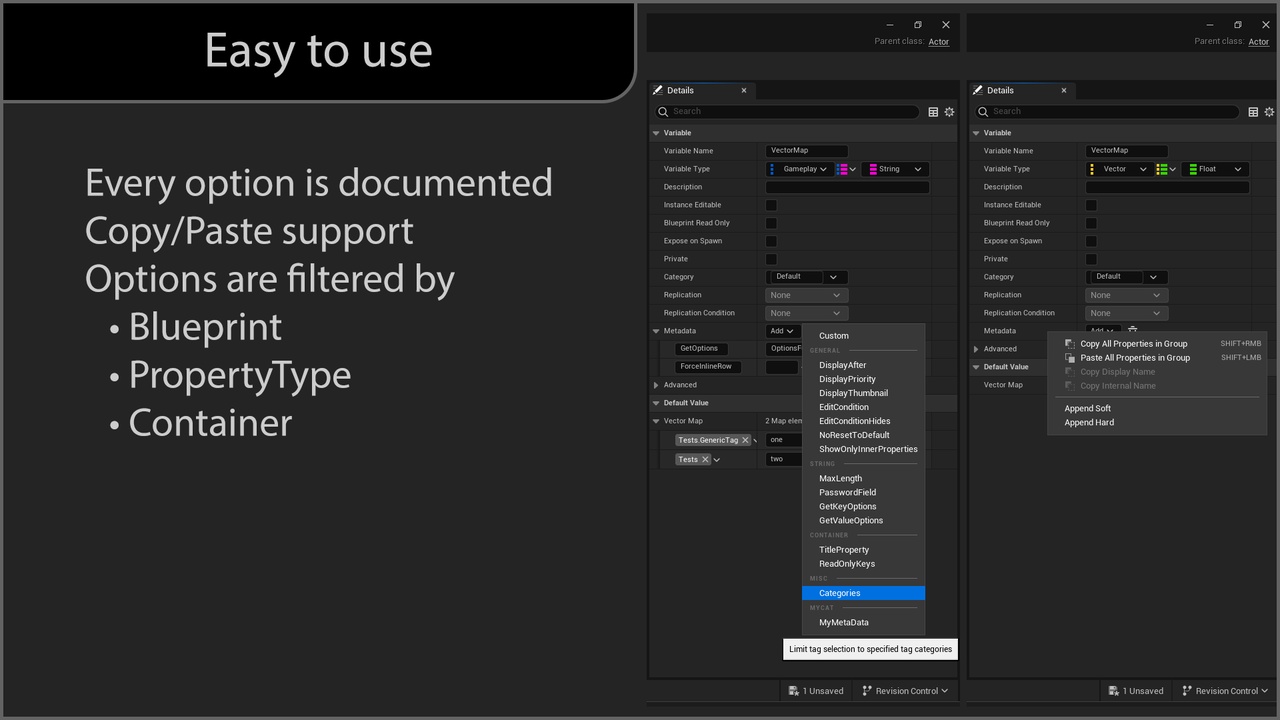The image size is (1280, 720).
Task: Close the left Details tab
Action: [743, 90]
